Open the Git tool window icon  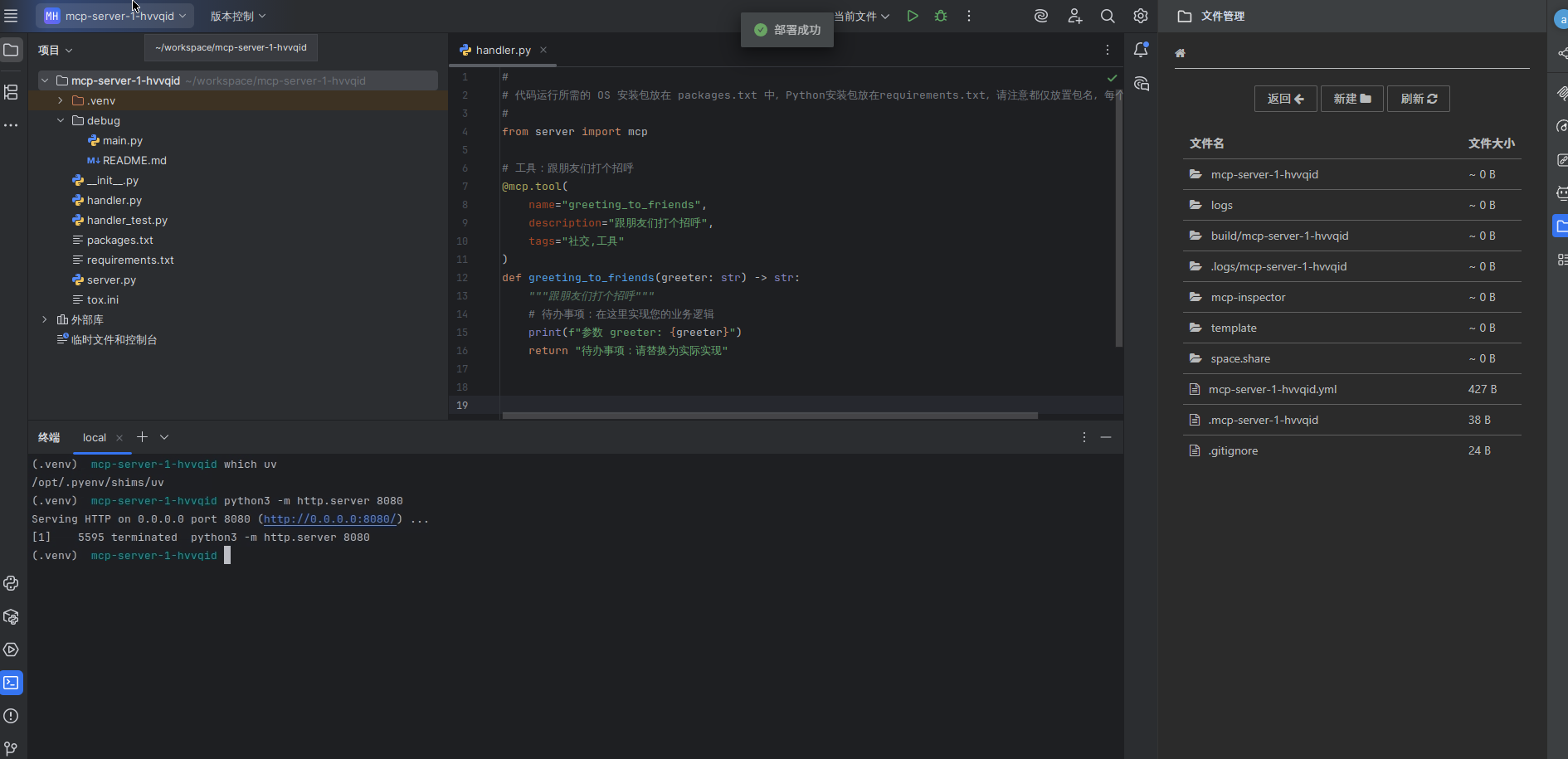pos(11,748)
